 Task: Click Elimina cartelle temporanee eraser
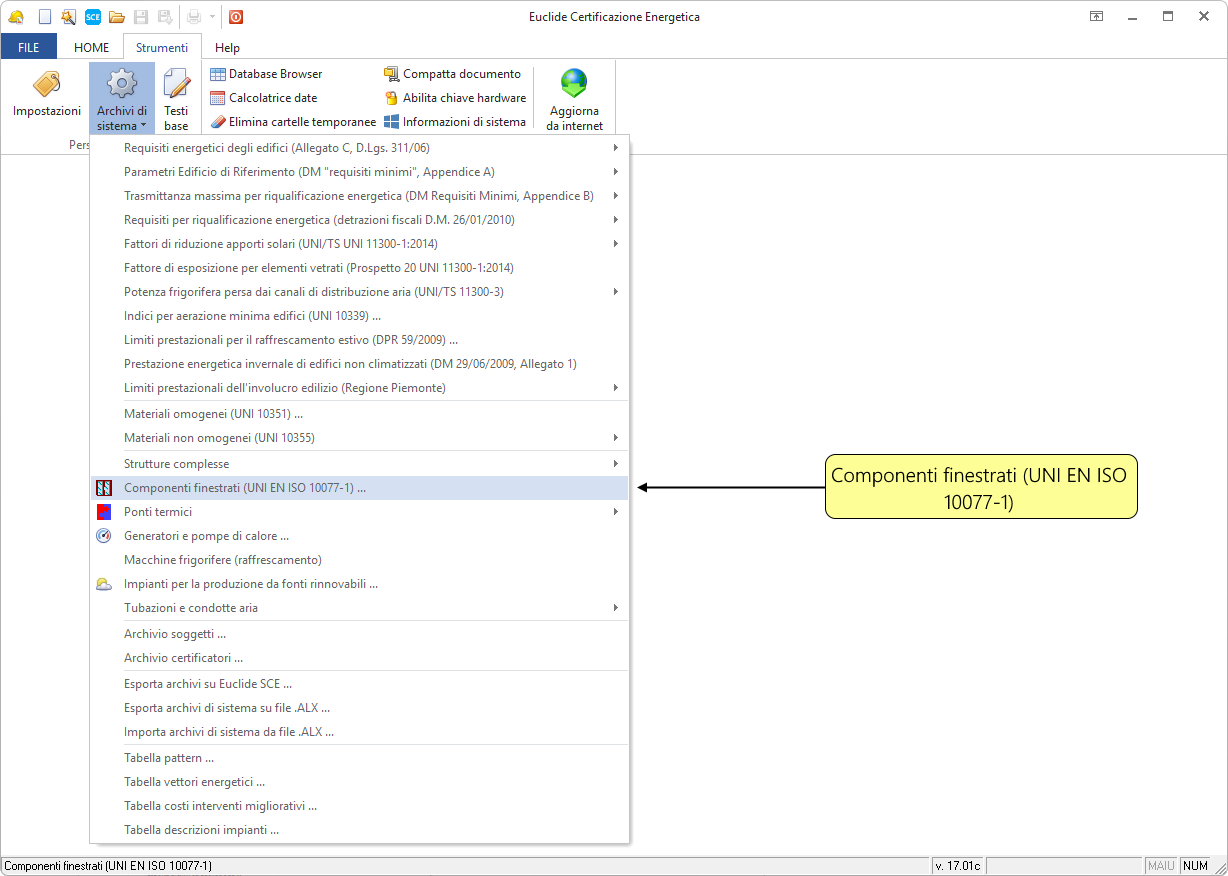293,122
